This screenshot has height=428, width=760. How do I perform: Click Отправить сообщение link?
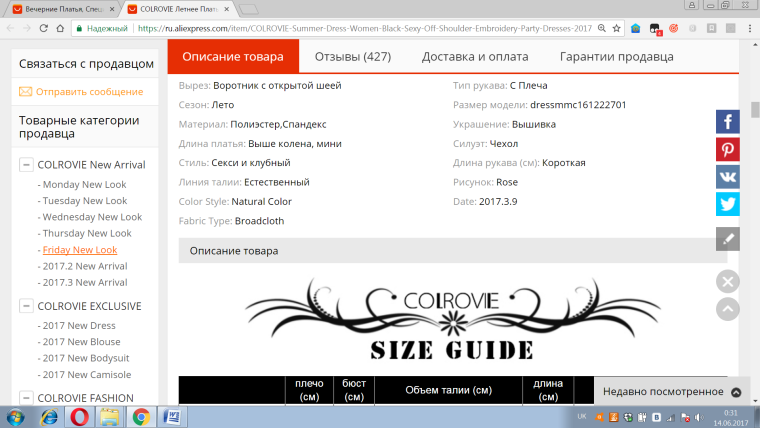click(x=90, y=92)
